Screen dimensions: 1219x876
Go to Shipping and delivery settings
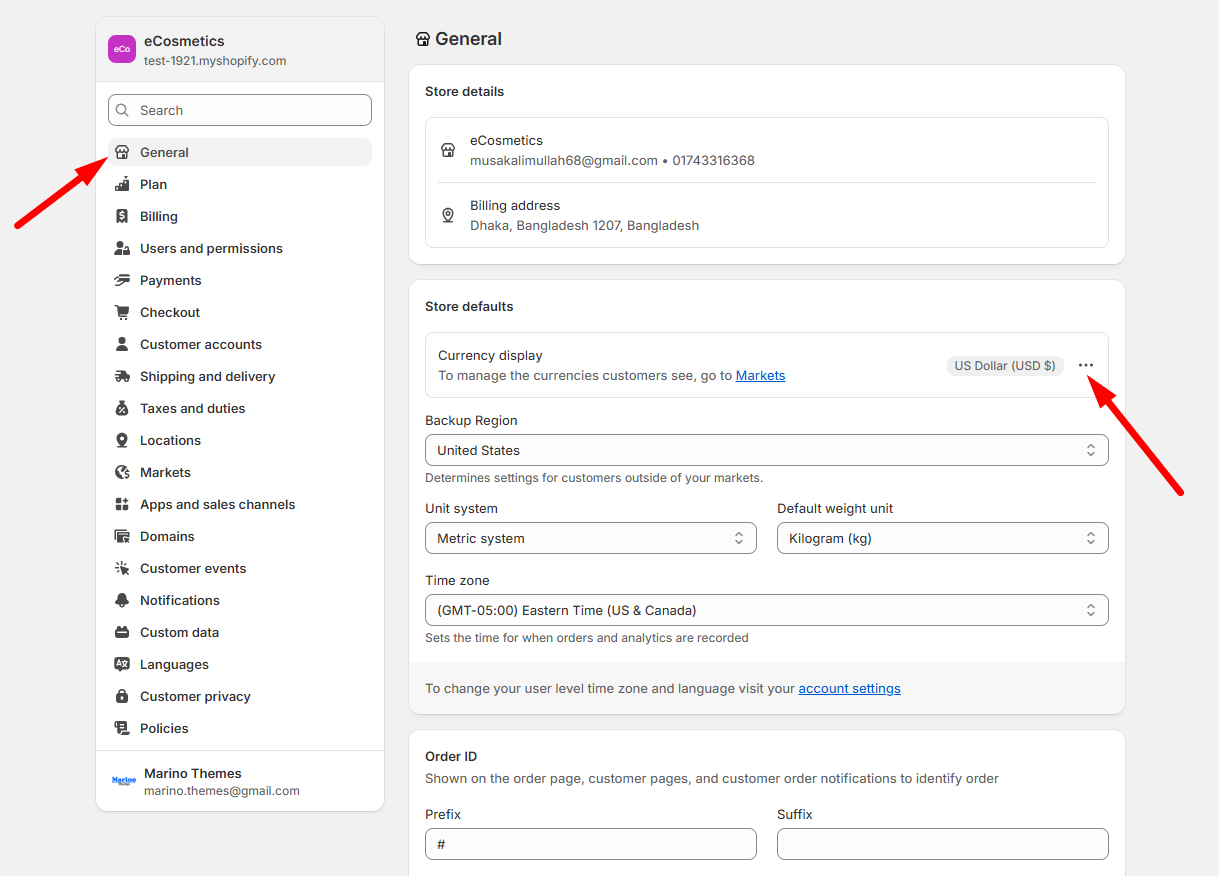pos(240,376)
